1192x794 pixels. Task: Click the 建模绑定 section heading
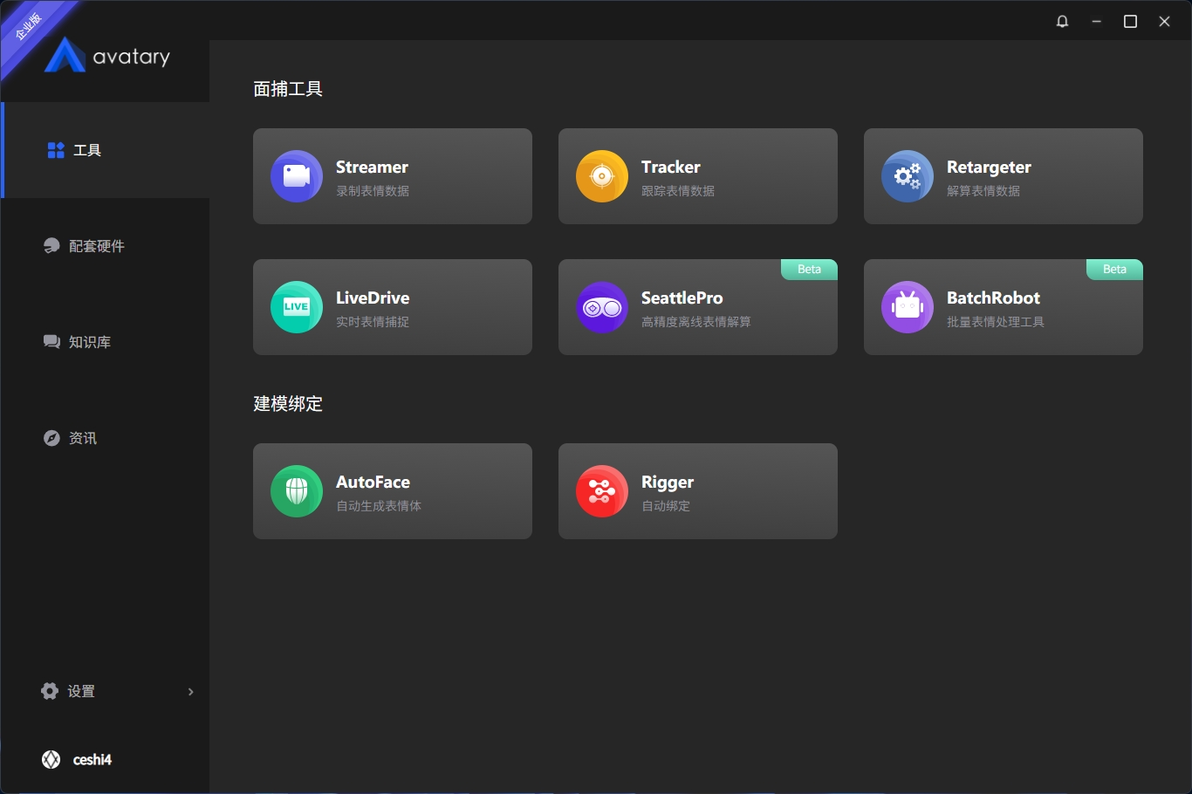click(x=288, y=404)
